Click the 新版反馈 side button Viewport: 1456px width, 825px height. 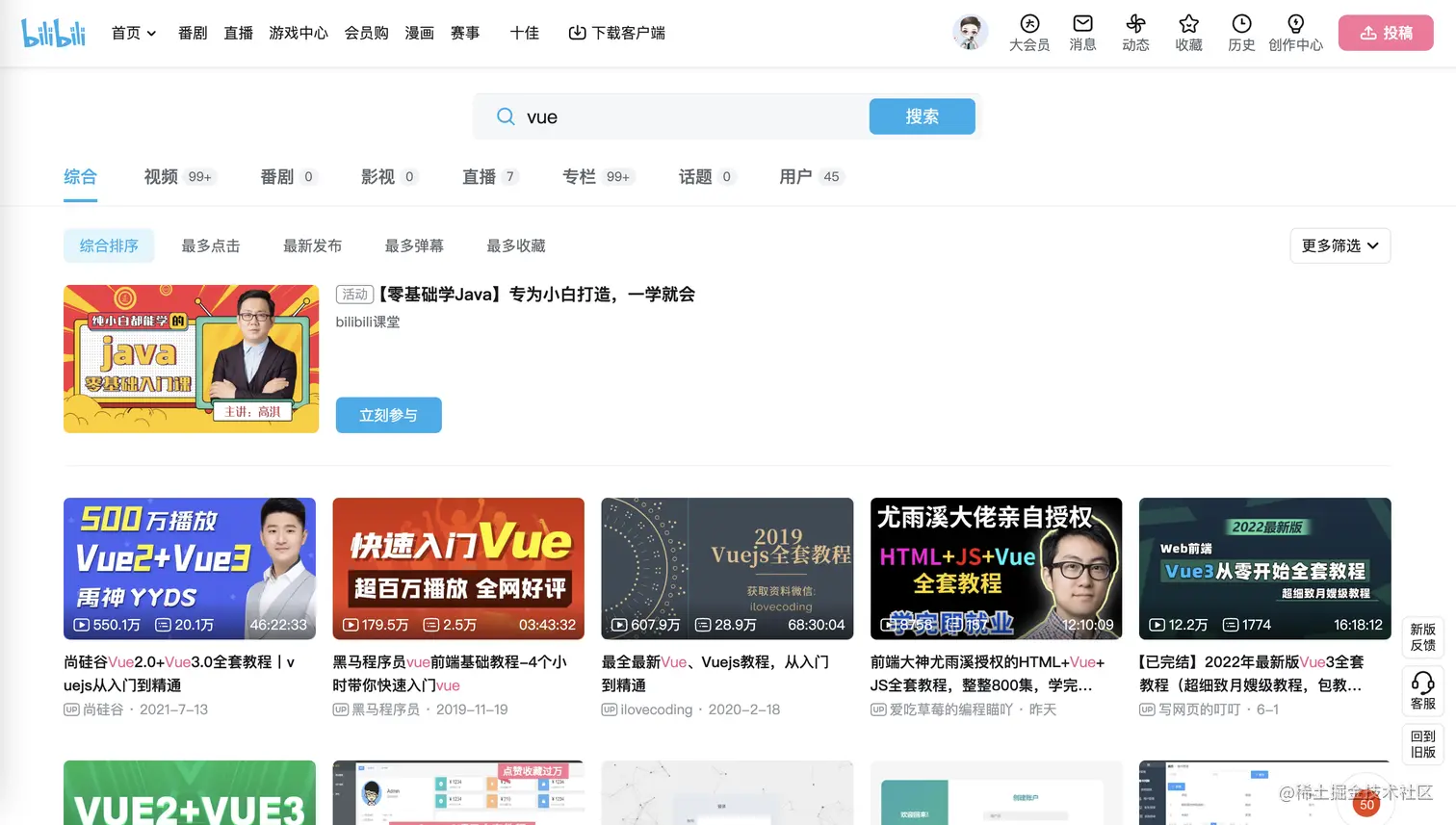1423,637
